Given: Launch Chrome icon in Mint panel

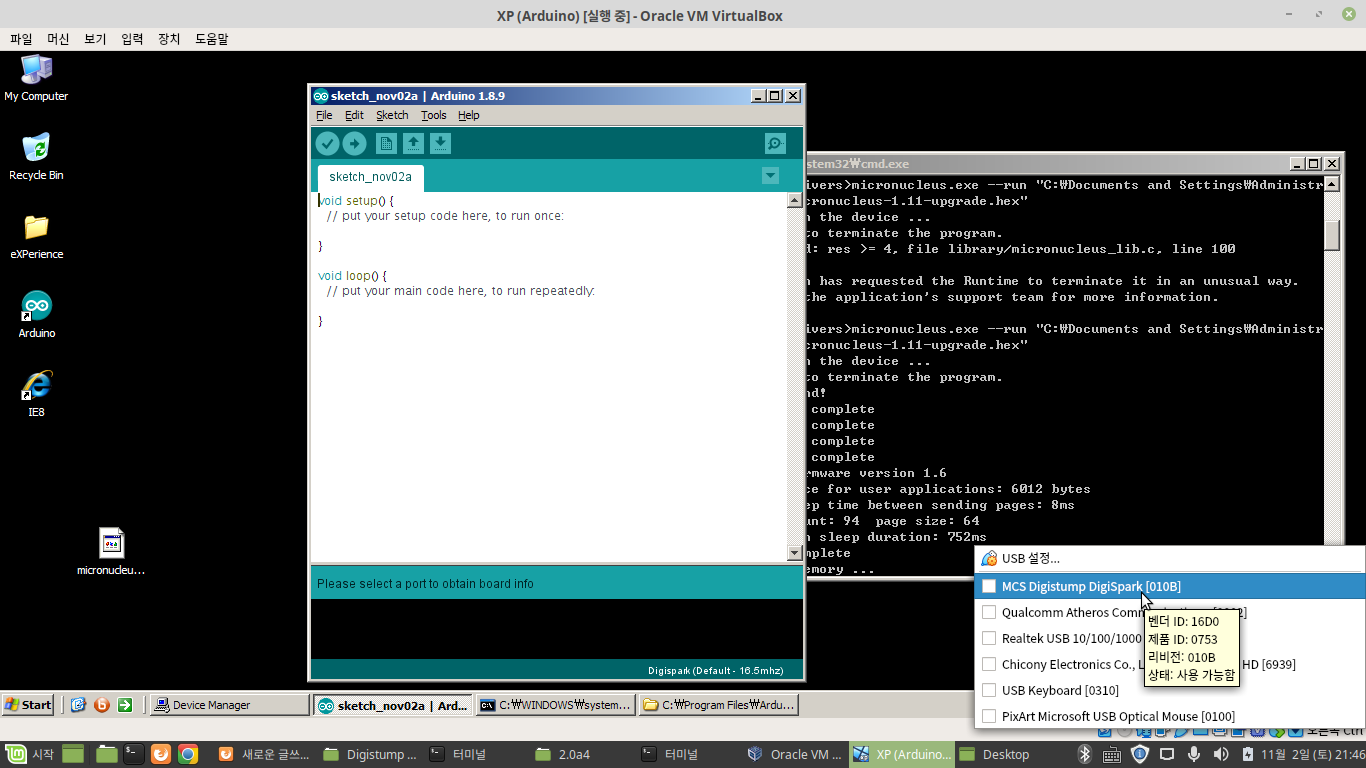Looking at the screenshot, I should (188, 754).
